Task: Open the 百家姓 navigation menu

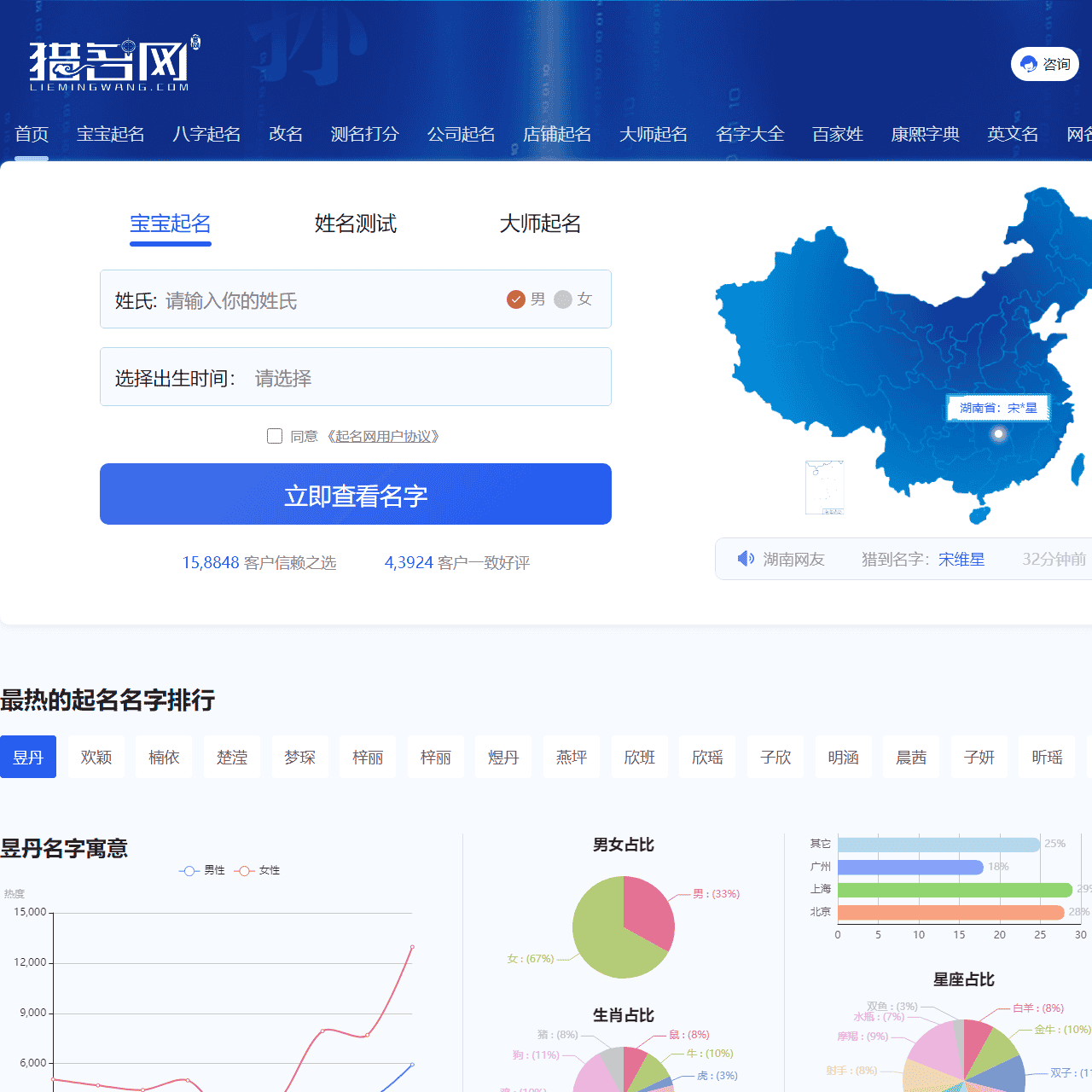Action: pyautogui.click(x=837, y=135)
